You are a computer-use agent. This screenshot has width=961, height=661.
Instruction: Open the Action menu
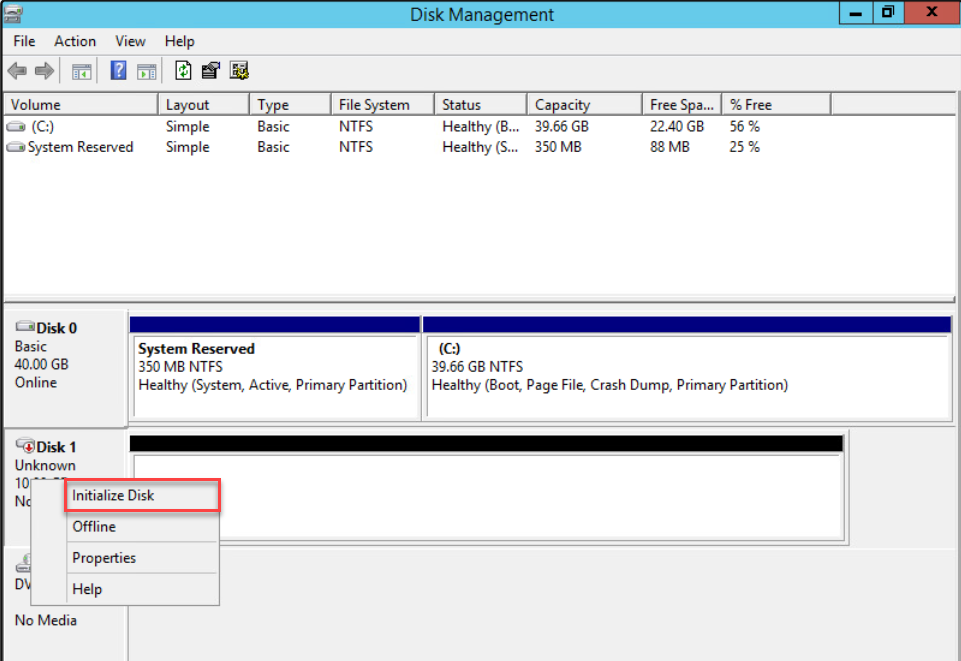point(74,41)
